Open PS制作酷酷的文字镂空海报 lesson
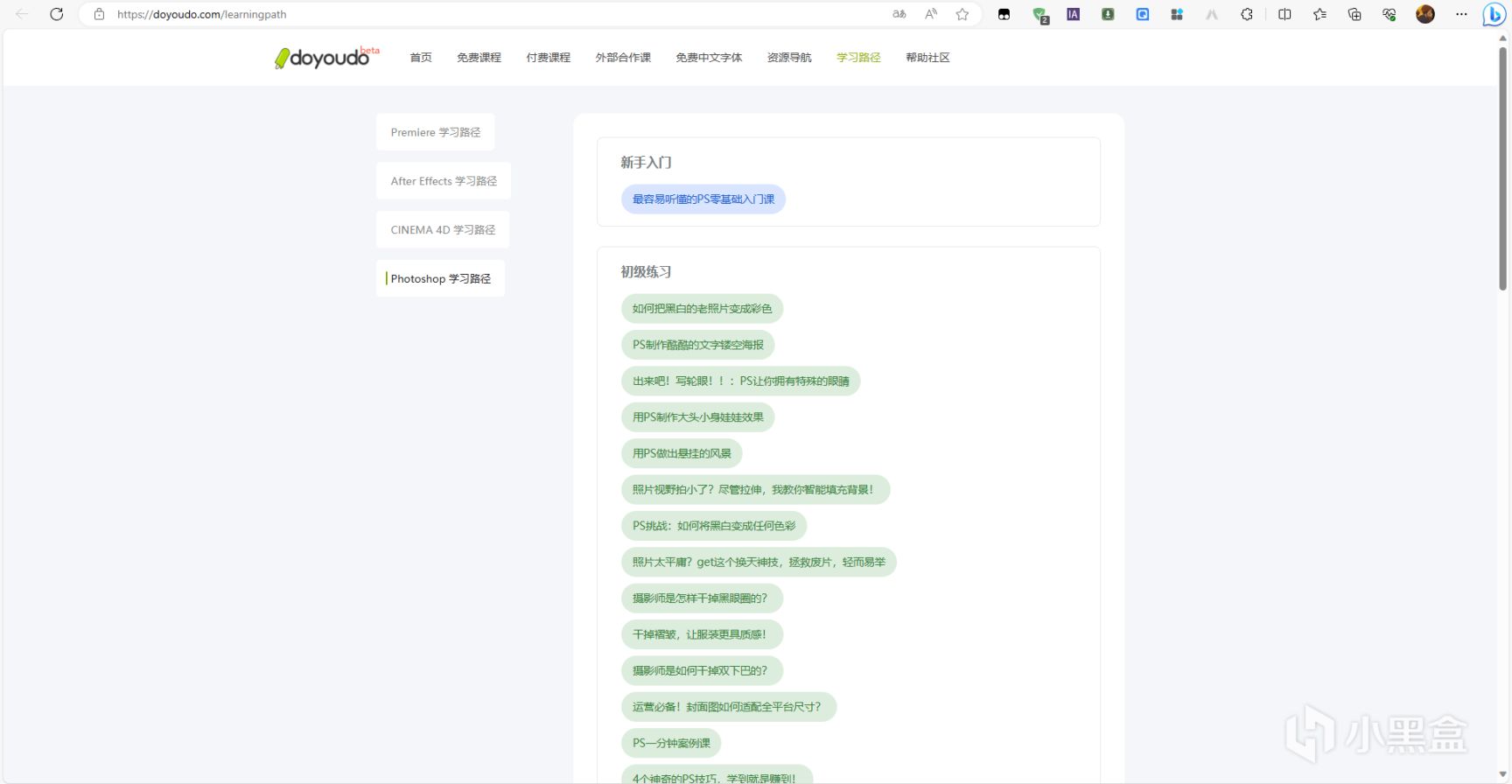This screenshot has height=784, width=1512. point(698,345)
